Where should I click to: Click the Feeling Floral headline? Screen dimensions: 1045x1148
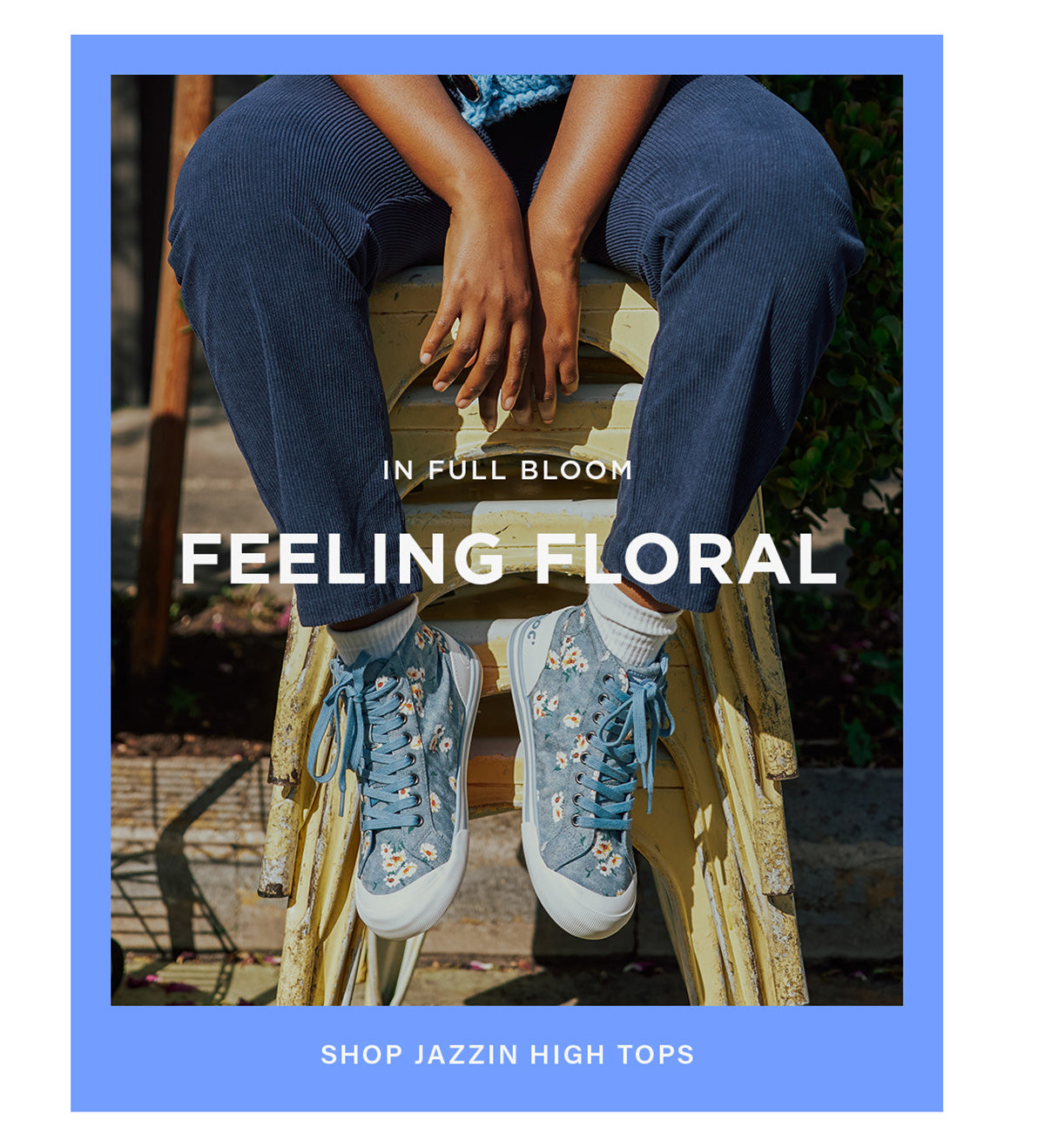pos(508,558)
